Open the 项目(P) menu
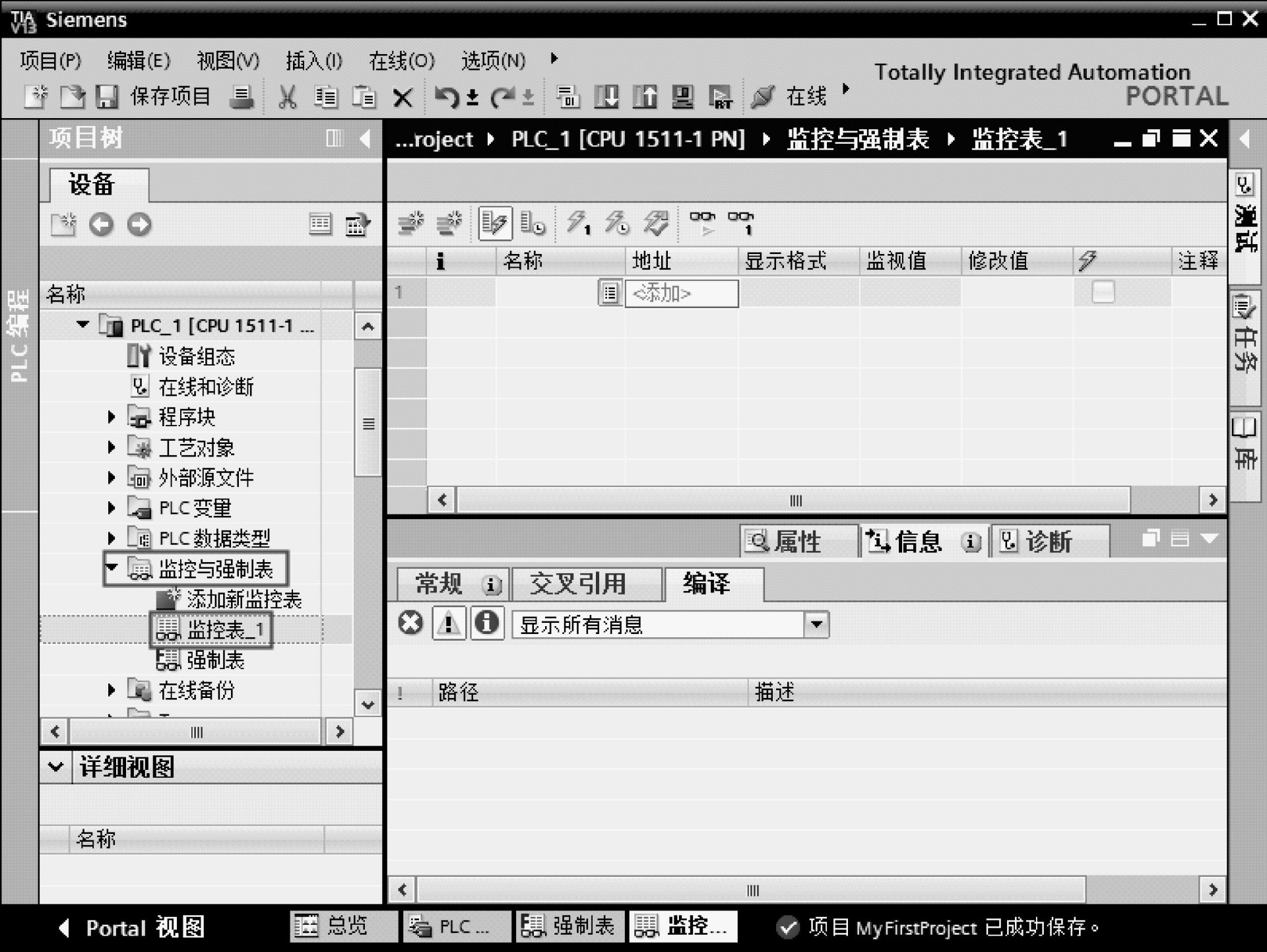Viewport: 1267px width, 952px height. pos(51,61)
